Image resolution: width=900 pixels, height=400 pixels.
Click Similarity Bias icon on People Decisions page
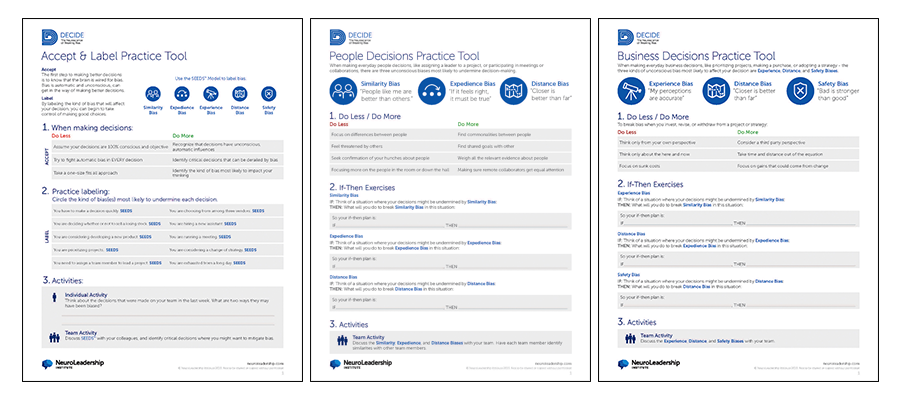coord(345,91)
